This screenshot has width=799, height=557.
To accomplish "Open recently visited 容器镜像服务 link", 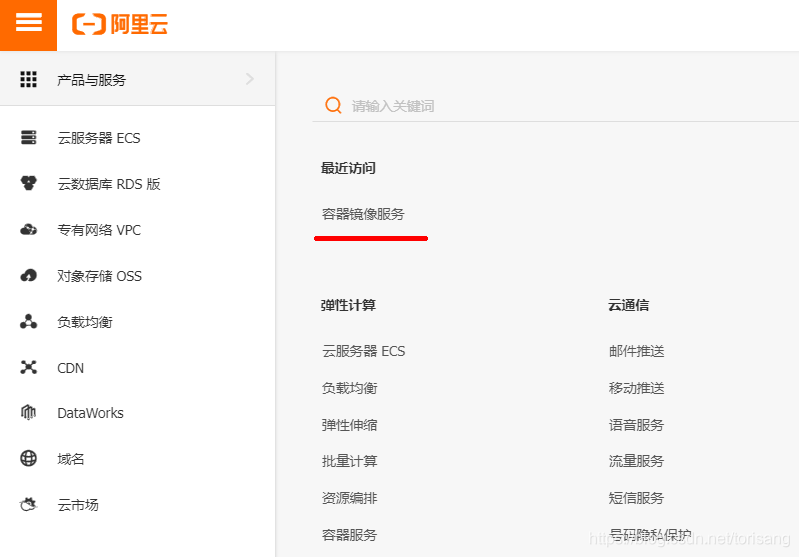I will point(363,214).
